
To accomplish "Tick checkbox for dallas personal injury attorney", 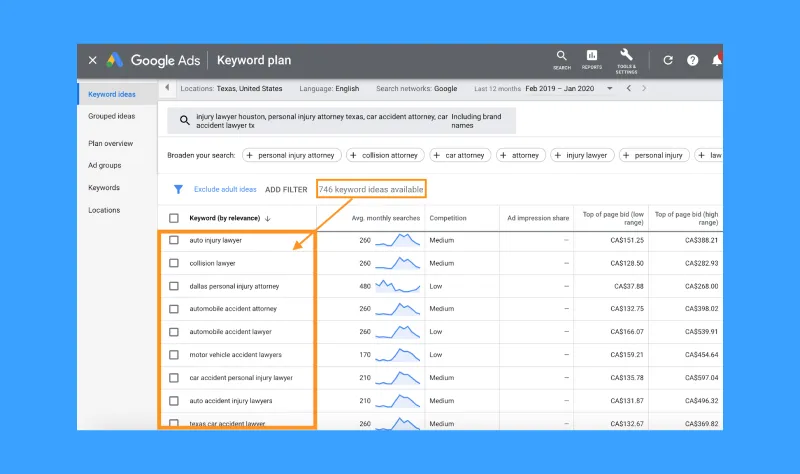I will tap(174, 286).
